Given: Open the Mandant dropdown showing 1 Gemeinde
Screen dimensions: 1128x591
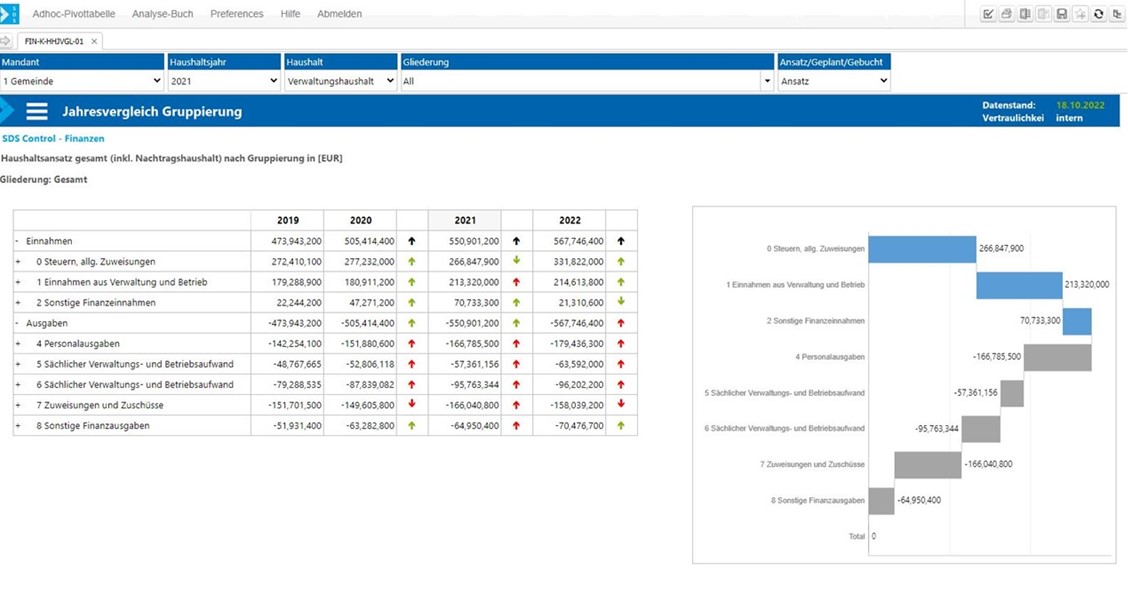Looking at the screenshot, I should tap(82, 81).
